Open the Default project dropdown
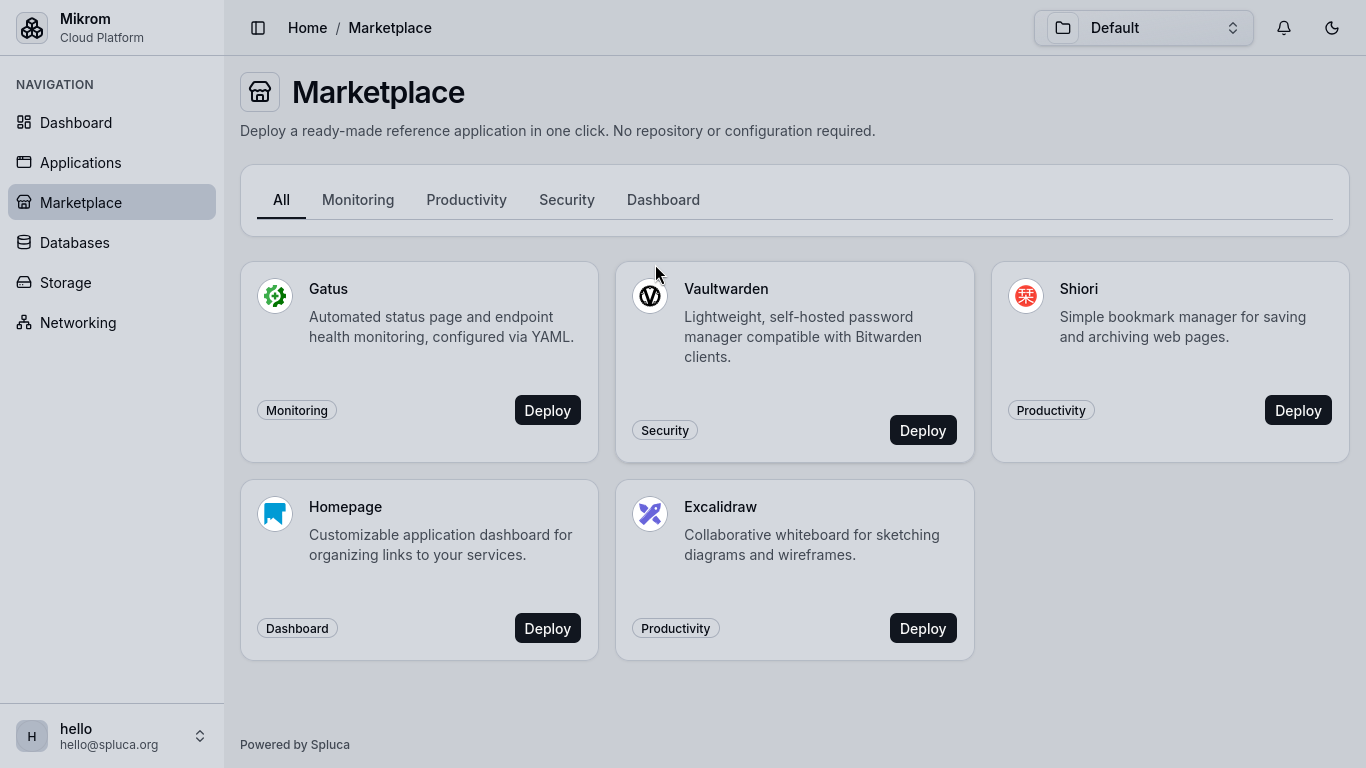1366x768 pixels. click(1144, 28)
